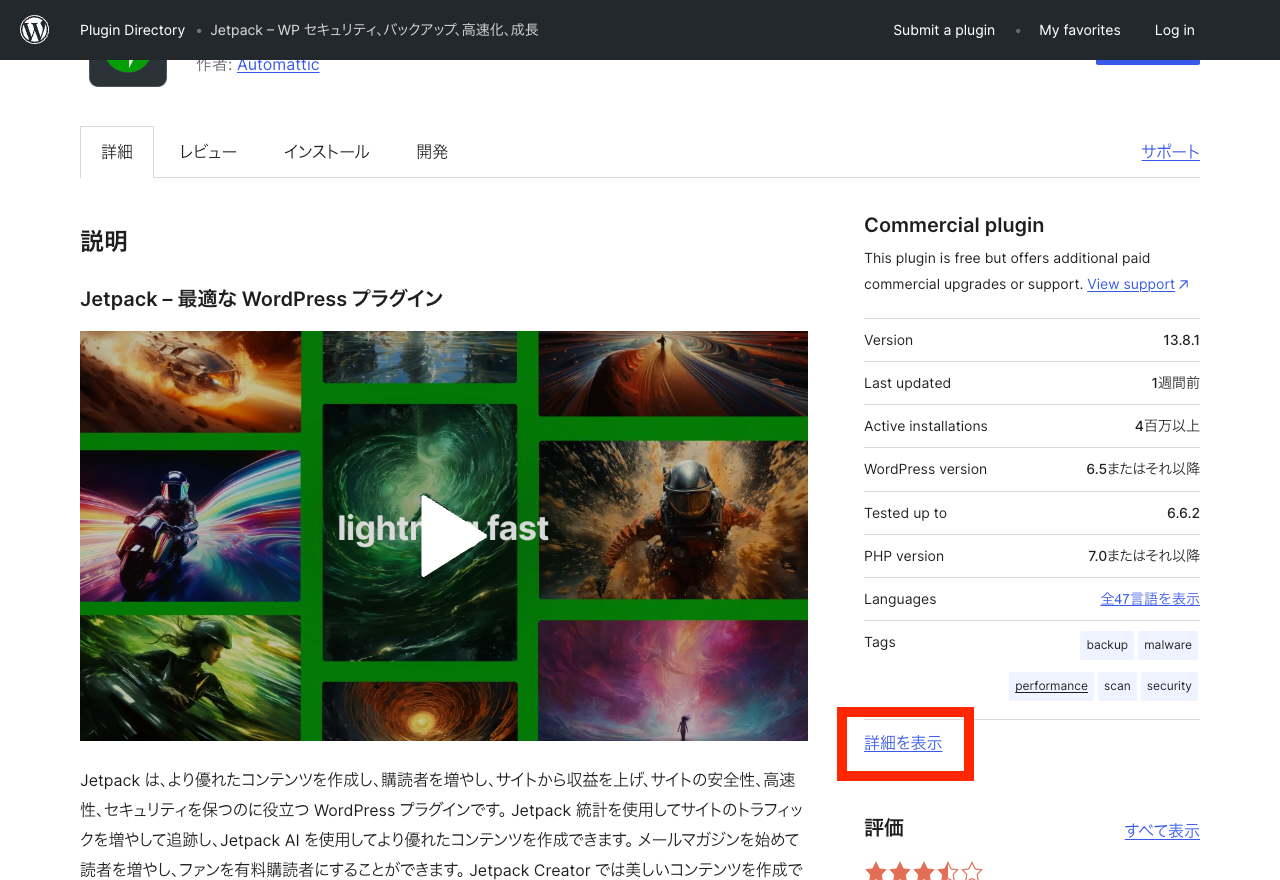Click すべて表示 next to 評価

(1162, 831)
